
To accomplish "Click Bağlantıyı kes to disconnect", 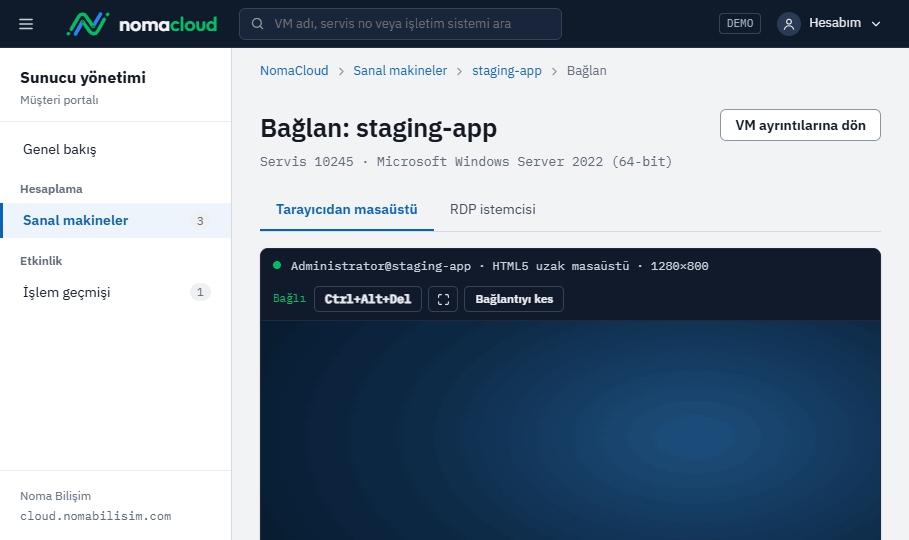I will (514, 299).
